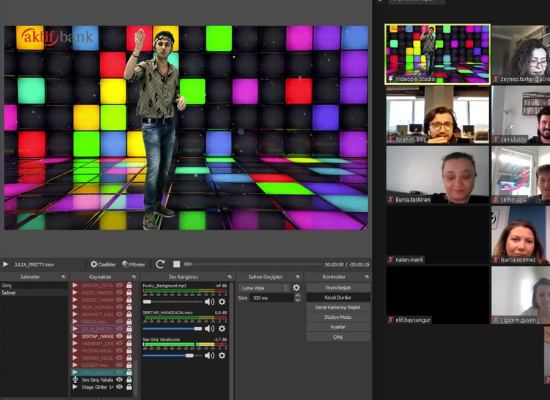
Task: Click the SERTAP_HANGI volume slider
Action: (172, 329)
